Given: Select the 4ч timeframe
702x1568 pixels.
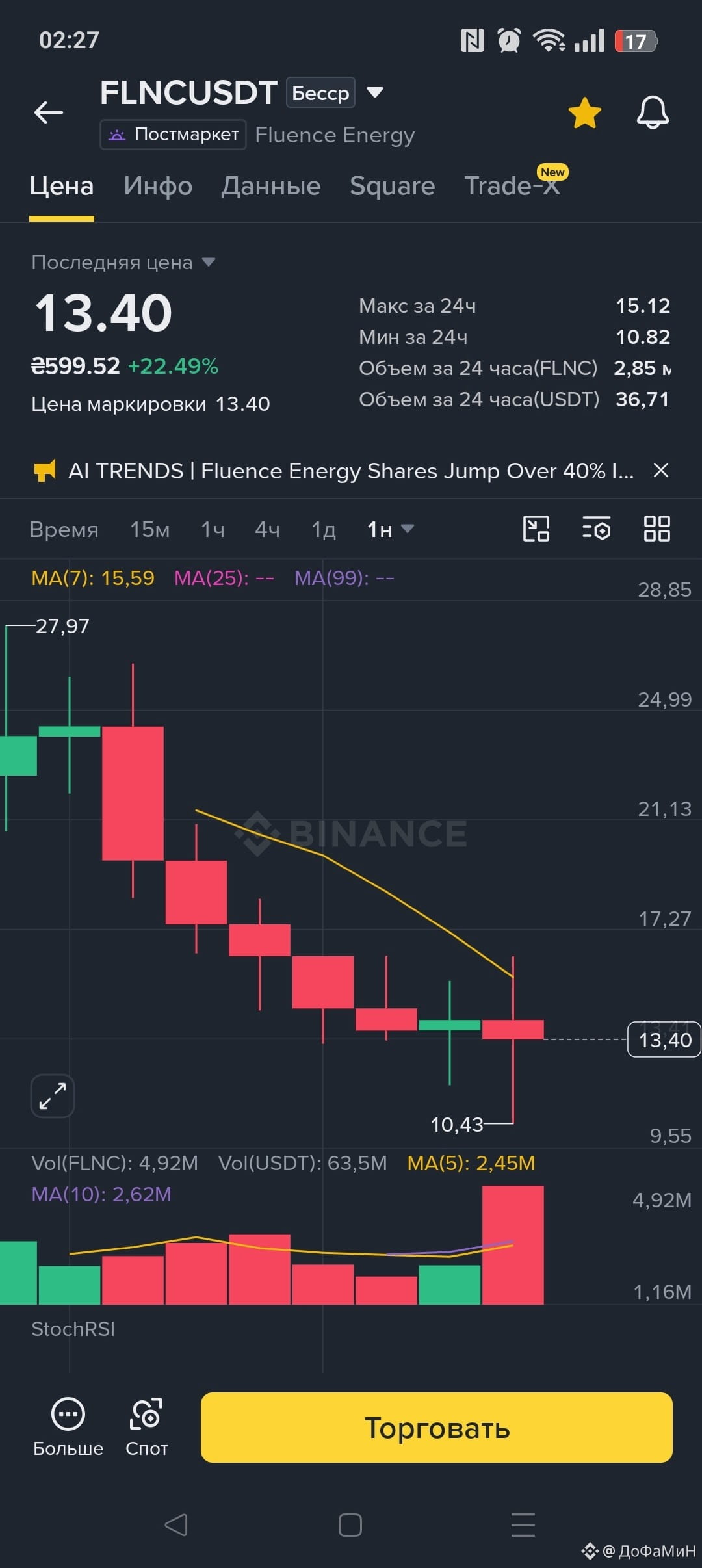Looking at the screenshot, I should (268, 530).
